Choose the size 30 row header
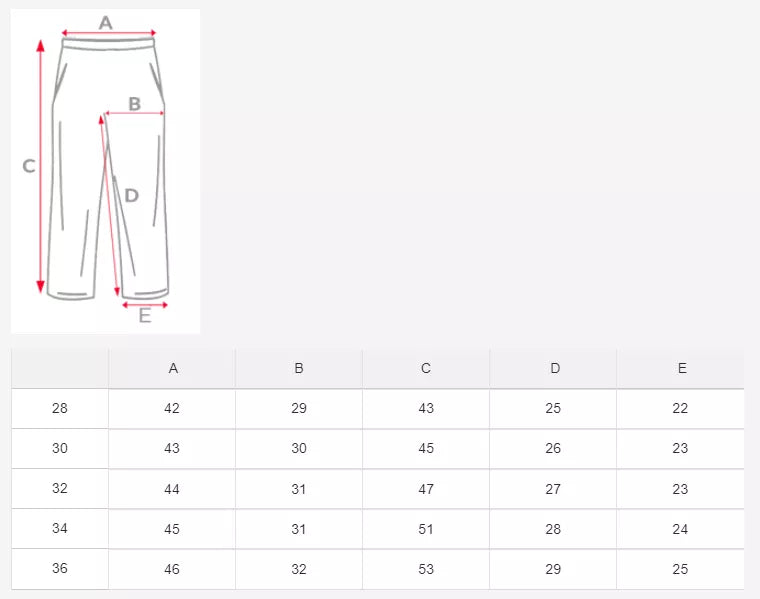 click(60, 448)
